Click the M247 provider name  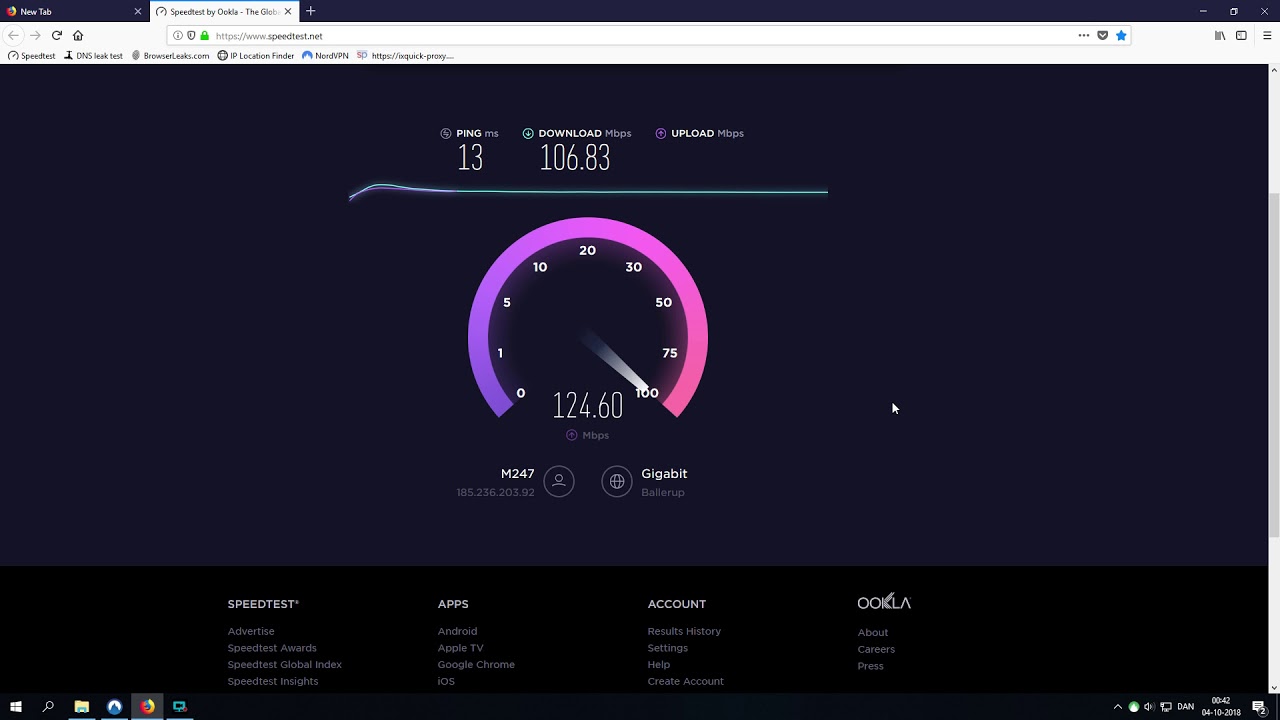pos(518,474)
